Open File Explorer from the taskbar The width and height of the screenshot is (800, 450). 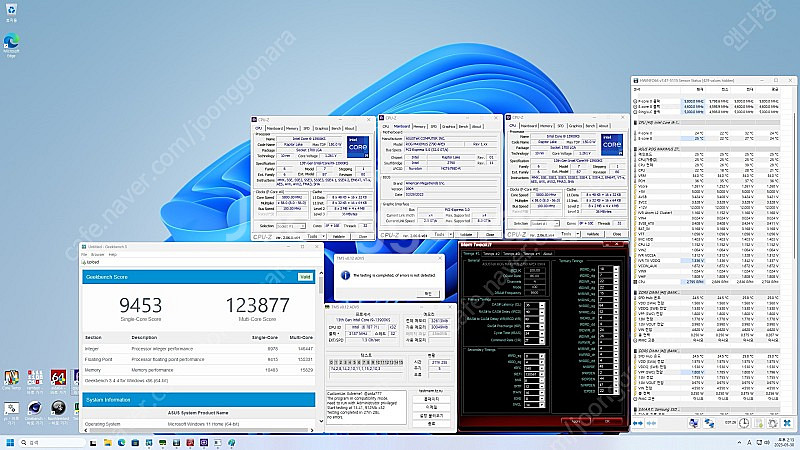click(x=108, y=443)
